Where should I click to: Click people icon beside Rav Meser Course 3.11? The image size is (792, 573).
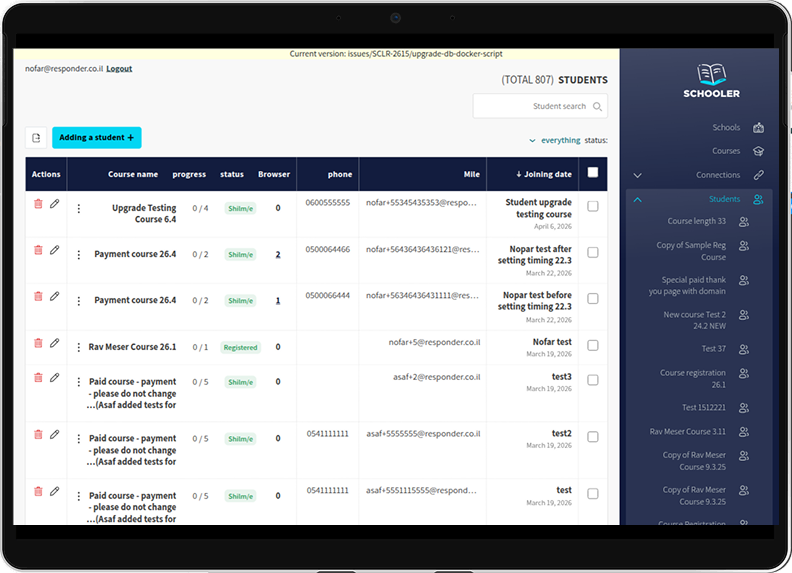coord(744,432)
